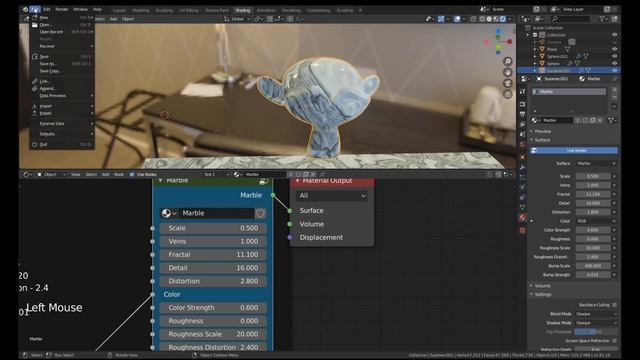
Task: Select the Marble material slot
Action: (x=569, y=92)
